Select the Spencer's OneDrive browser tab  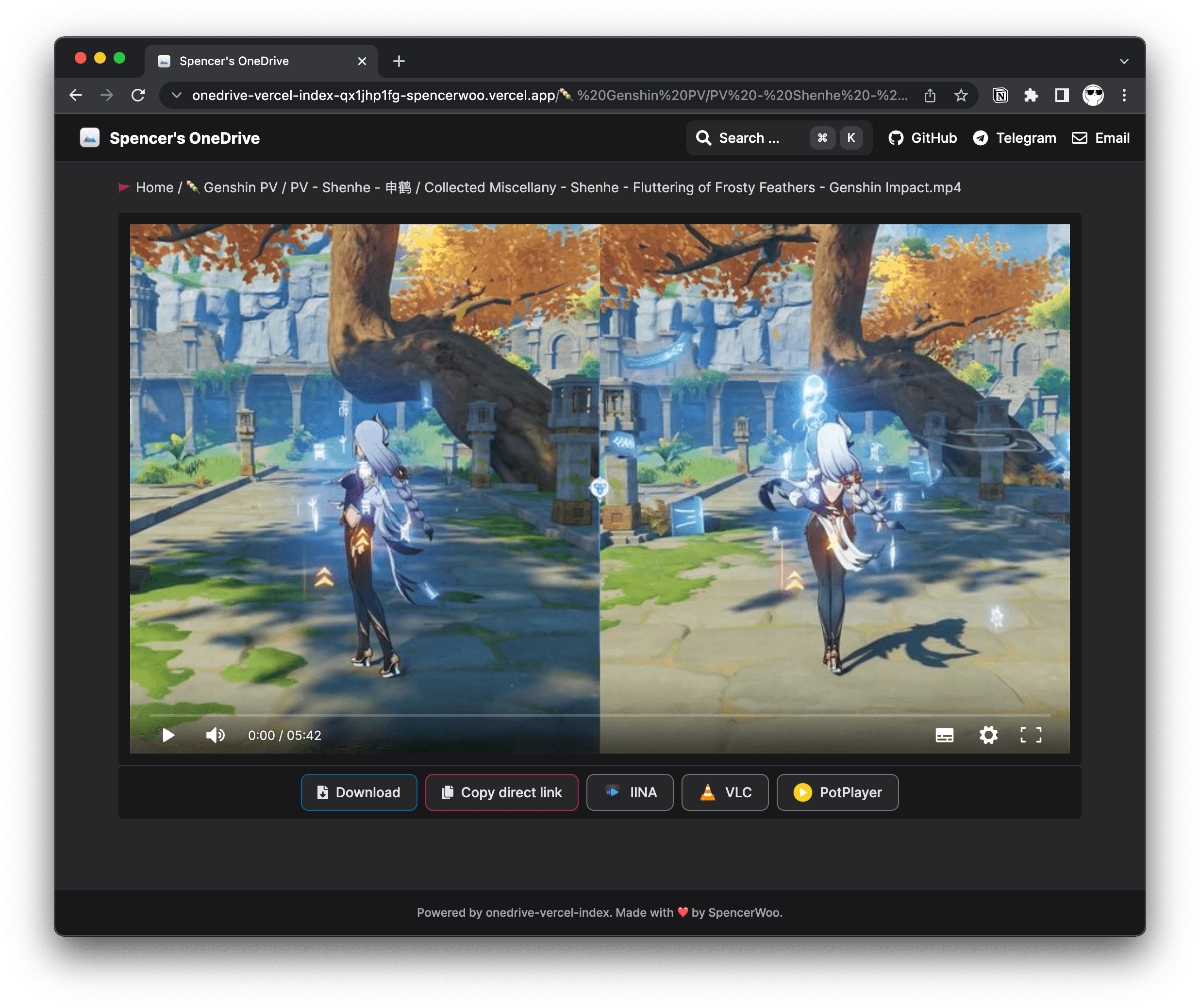click(234, 61)
